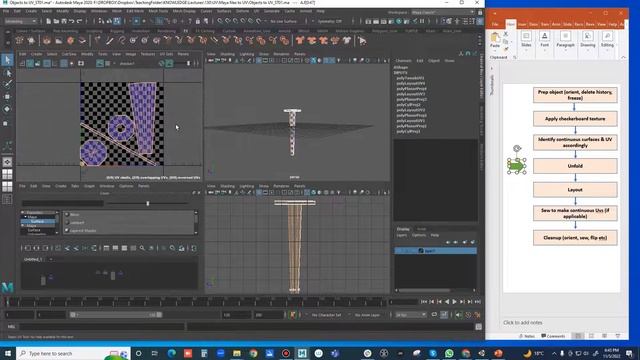Open the Cut/Sew menu in UV Editor
Image resolution: width=640 pixels, height=360 pixels.
coord(69,54)
